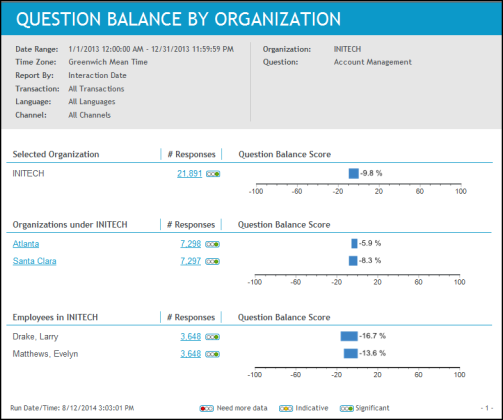The height and width of the screenshot is (420, 503).
Task: Open the 7,297 responses link
Action: (x=191, y=261)
